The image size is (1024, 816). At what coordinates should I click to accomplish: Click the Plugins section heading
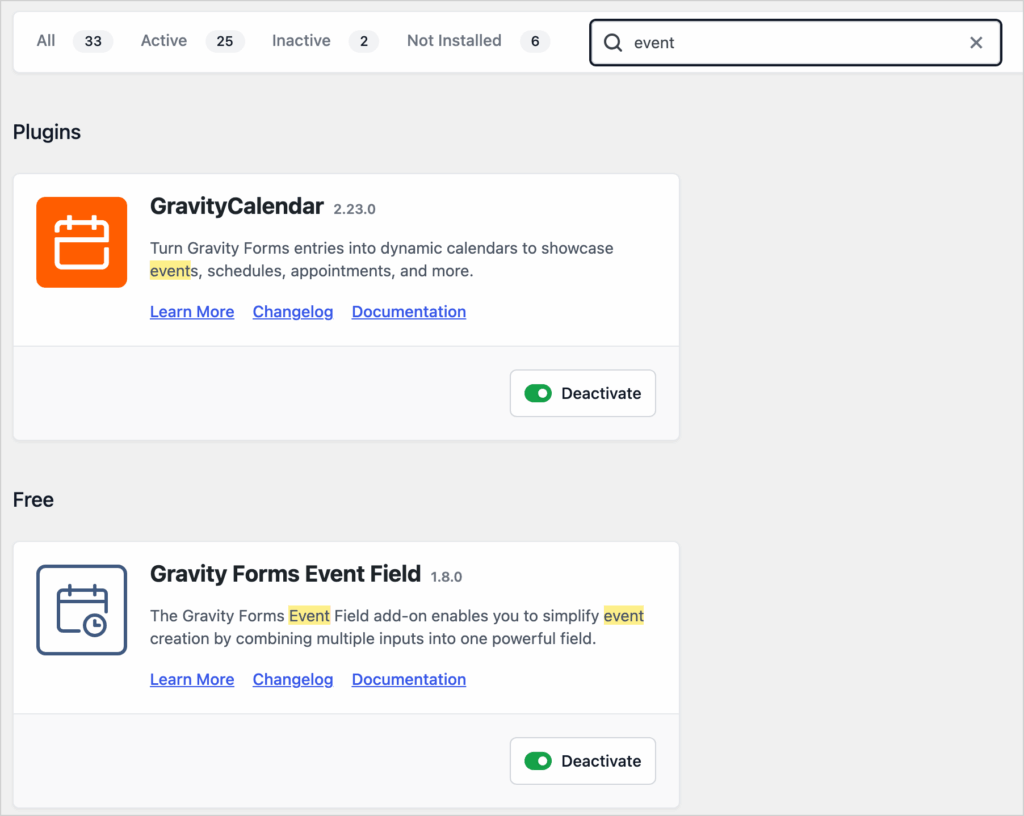[47, 133]
